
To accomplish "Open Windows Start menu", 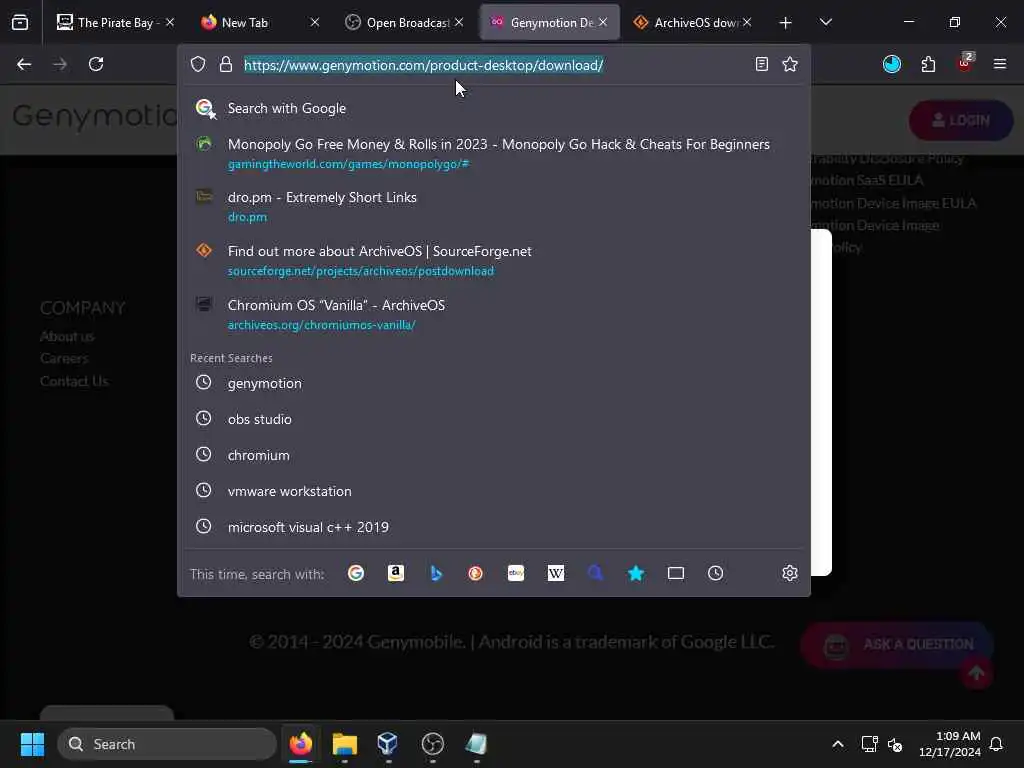I will click(32, 744).
